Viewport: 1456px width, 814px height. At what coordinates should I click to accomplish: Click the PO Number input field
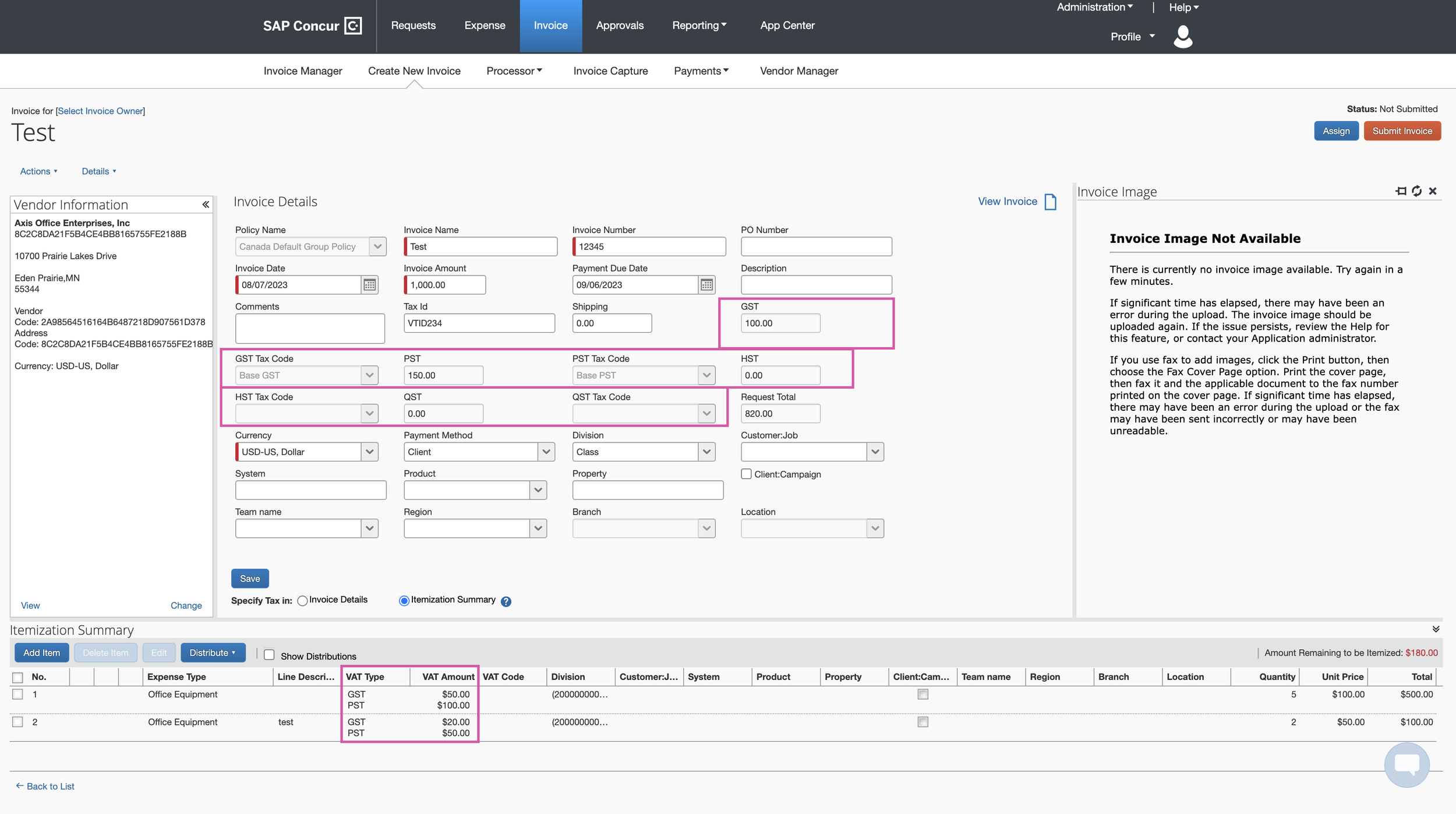point(816,246)
